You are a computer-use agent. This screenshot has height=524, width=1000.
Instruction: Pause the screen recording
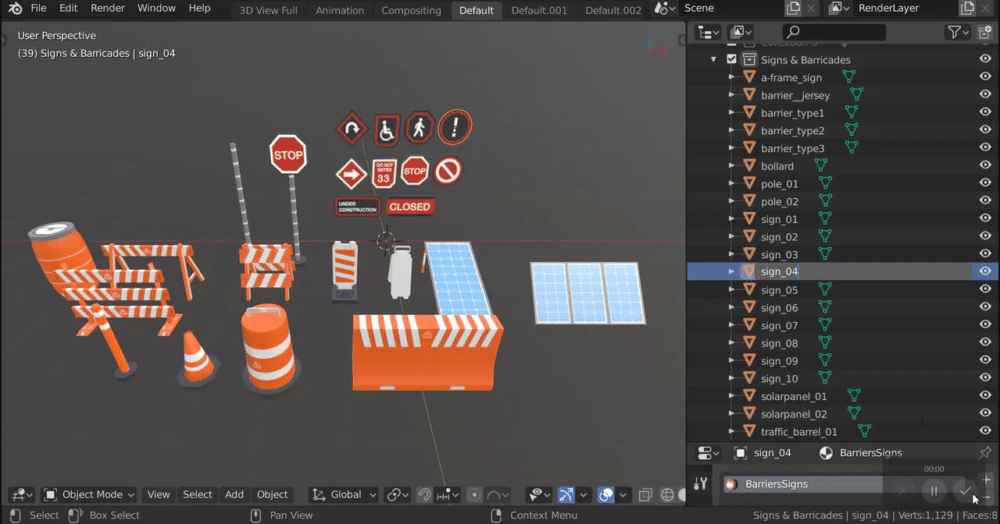934,490
